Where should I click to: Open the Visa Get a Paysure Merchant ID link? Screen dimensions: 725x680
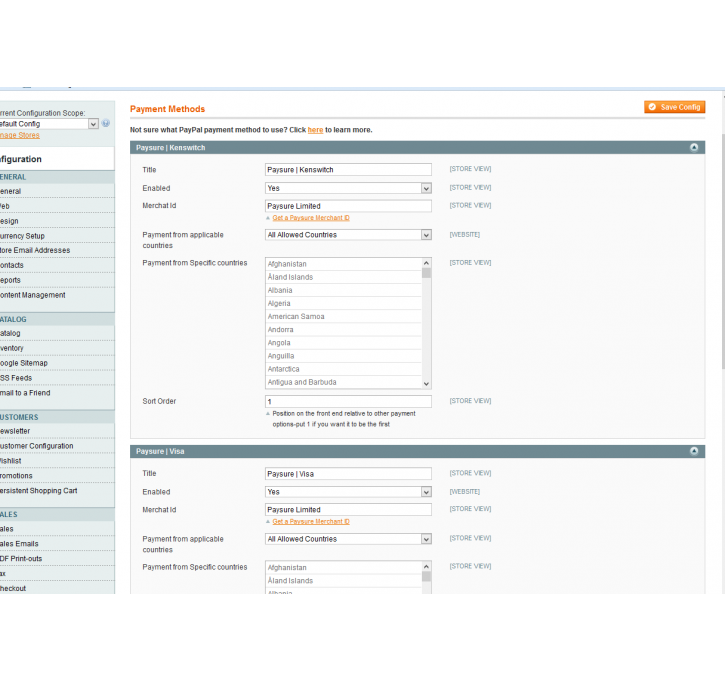(x=311, y=521)
